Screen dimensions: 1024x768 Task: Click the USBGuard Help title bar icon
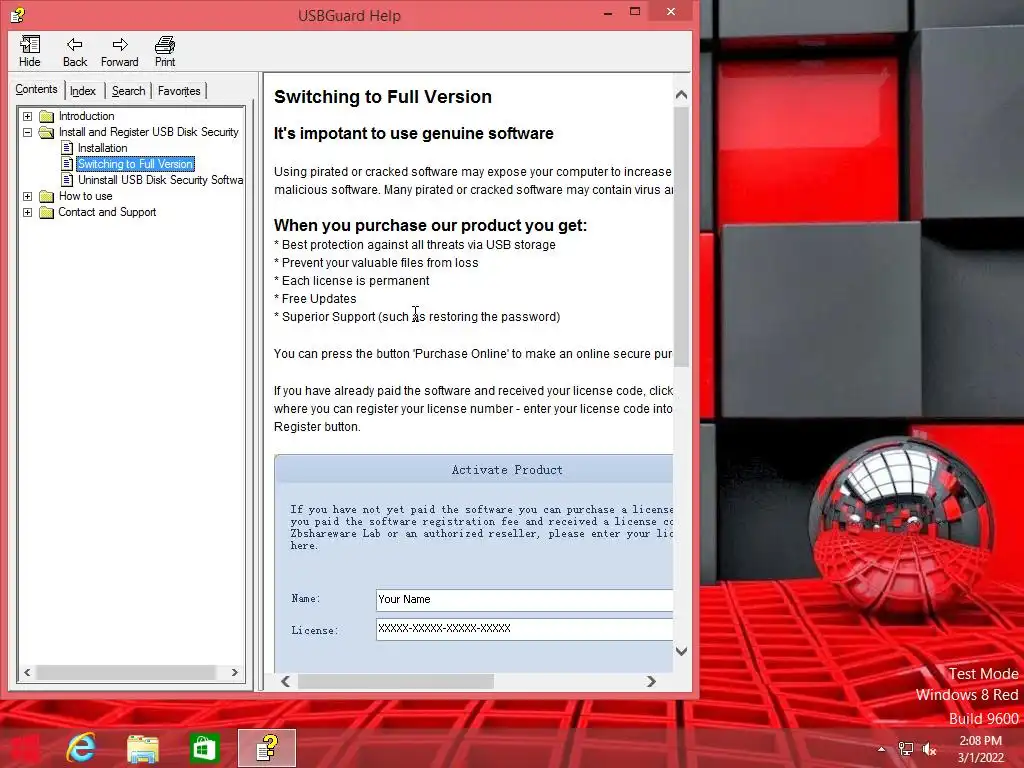17,14
